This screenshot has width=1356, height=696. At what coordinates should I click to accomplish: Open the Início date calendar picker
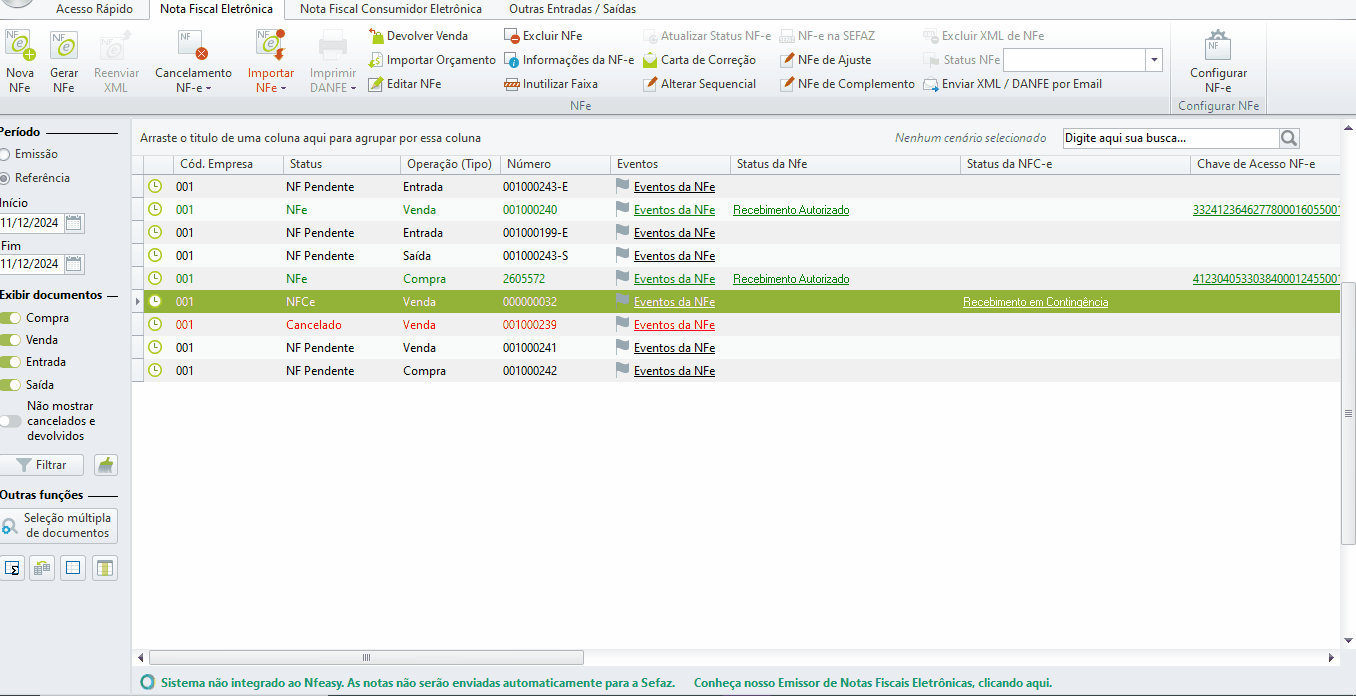tap(75, 223)
